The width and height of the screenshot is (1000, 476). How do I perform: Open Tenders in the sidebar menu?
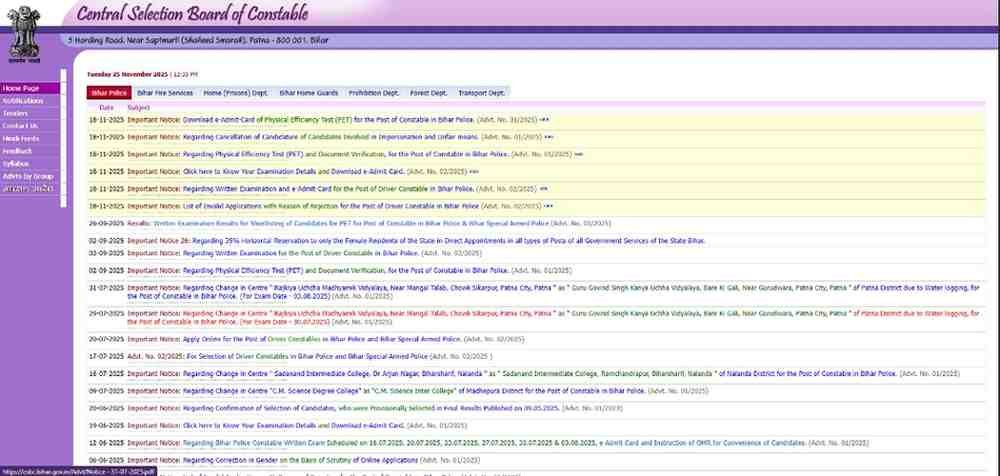coord(17,113)
